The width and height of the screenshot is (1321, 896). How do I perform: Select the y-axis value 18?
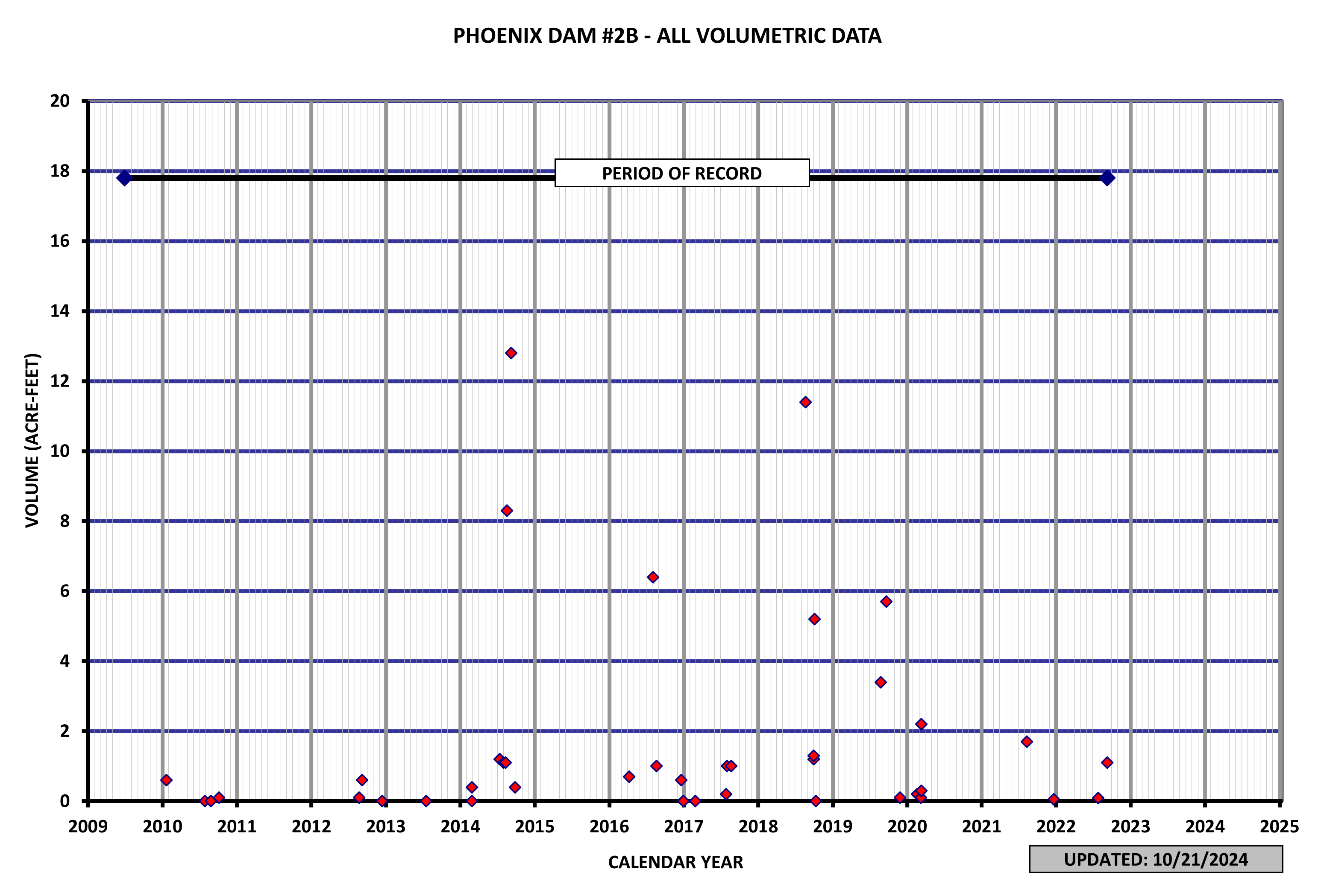(60, 171)
